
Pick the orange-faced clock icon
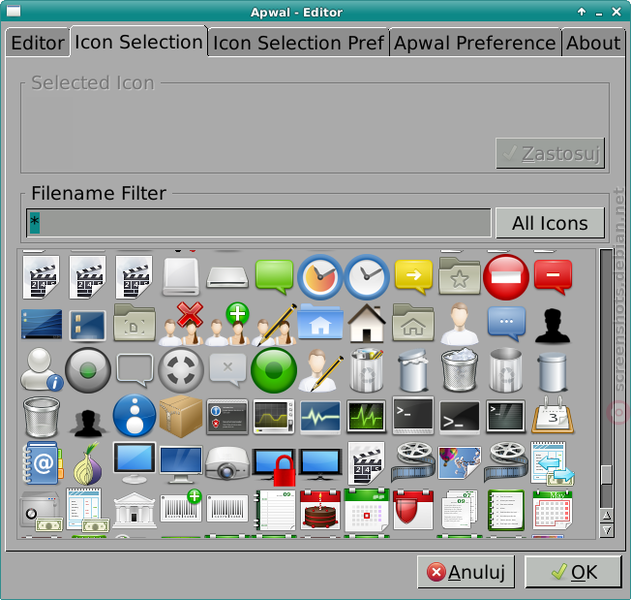point(320,277)
